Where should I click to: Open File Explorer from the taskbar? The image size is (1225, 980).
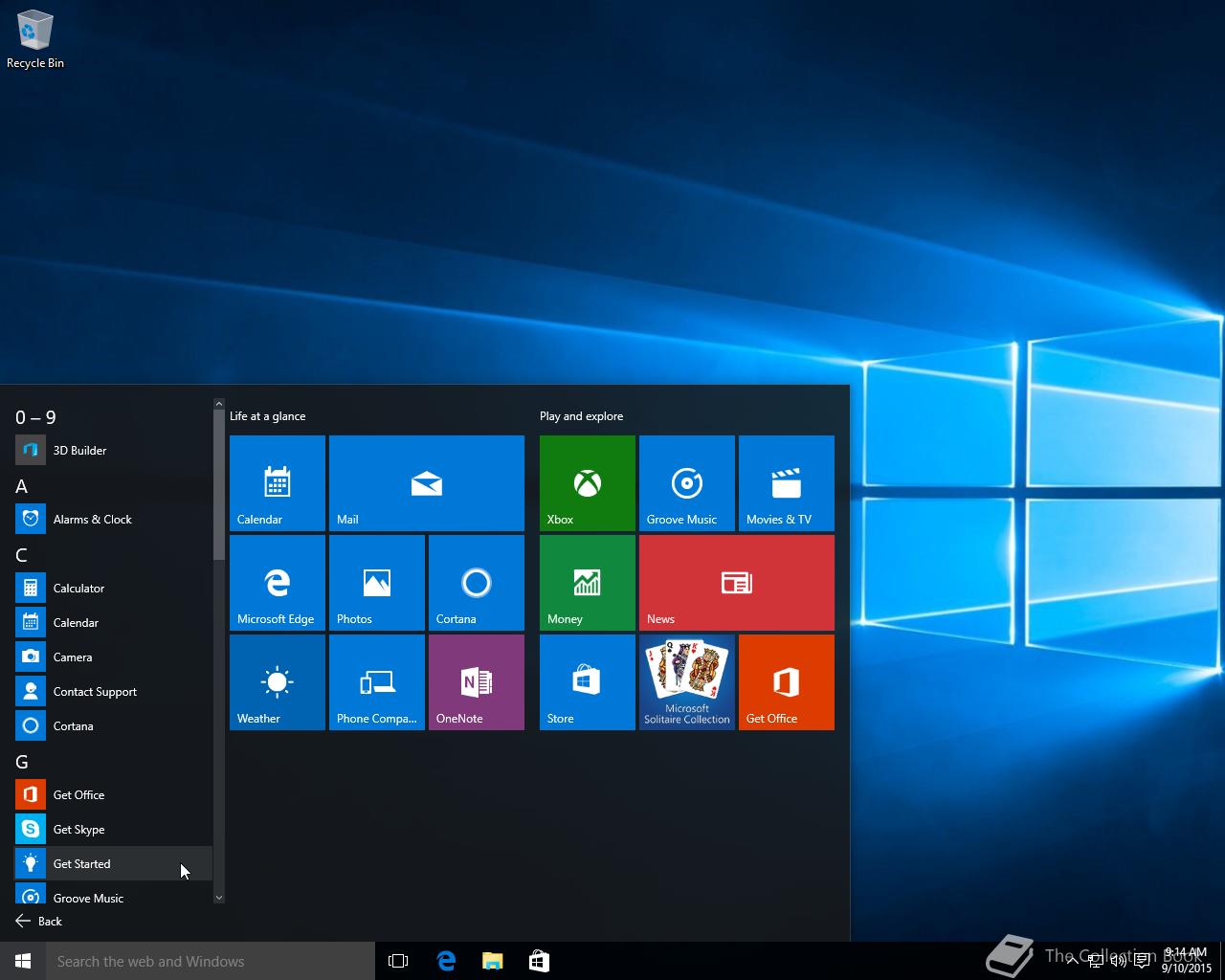[493, 961]
